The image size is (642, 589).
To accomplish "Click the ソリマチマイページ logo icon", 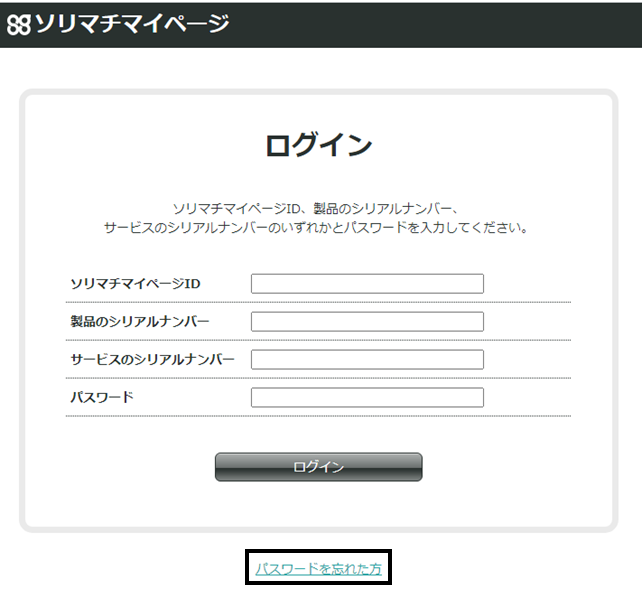I will [x=19, y=25].
